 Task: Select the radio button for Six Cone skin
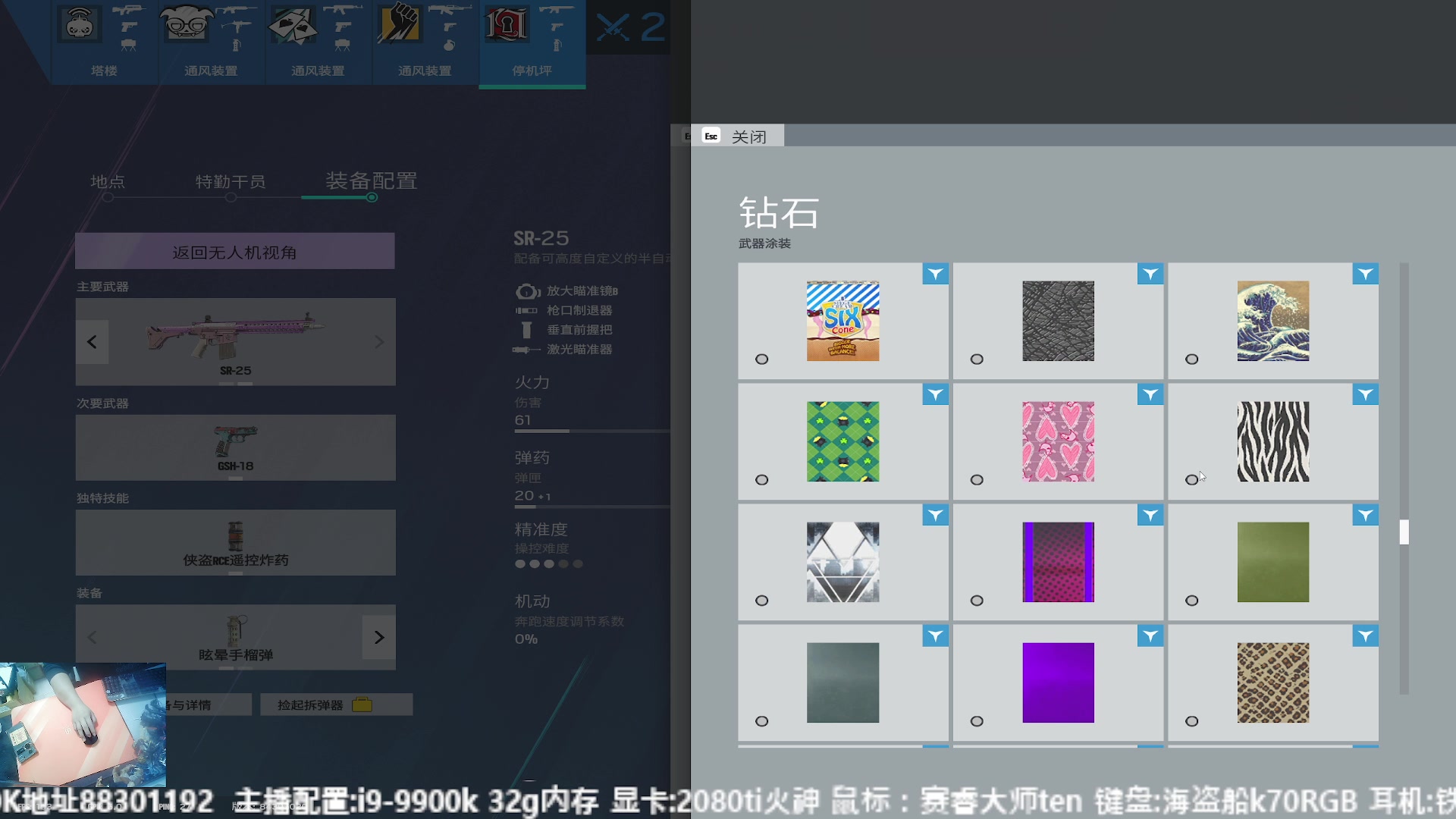coord(762,359)
